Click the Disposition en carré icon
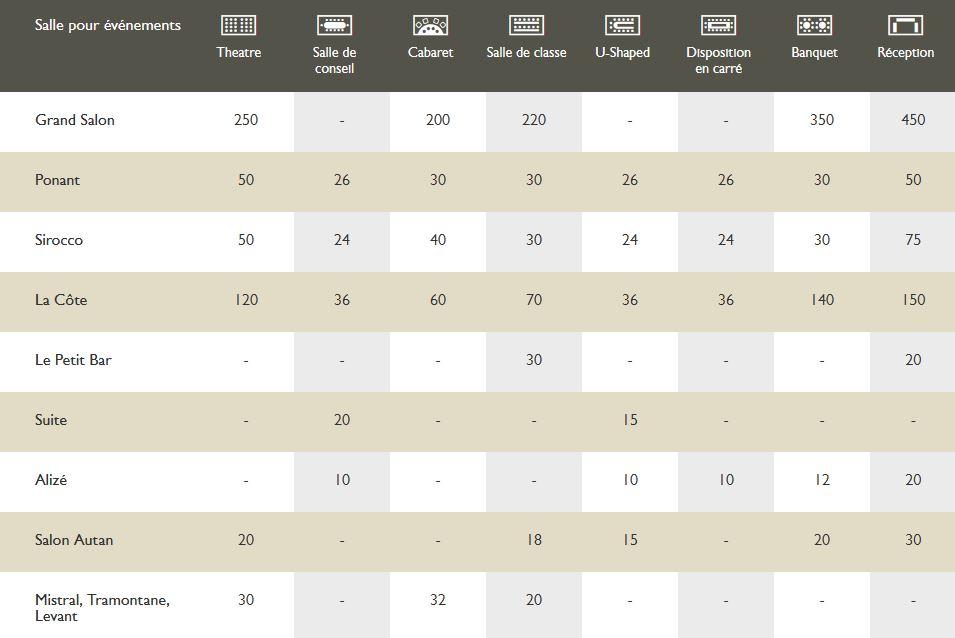 pos(719,25)
